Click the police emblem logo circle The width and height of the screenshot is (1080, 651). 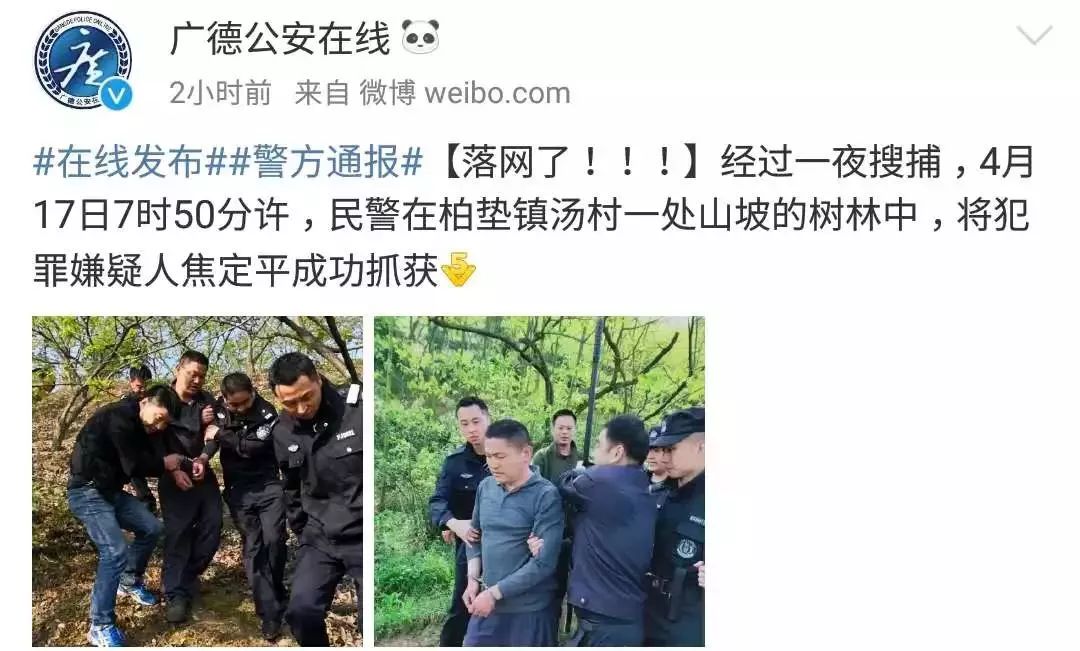[x=83, y=61]
